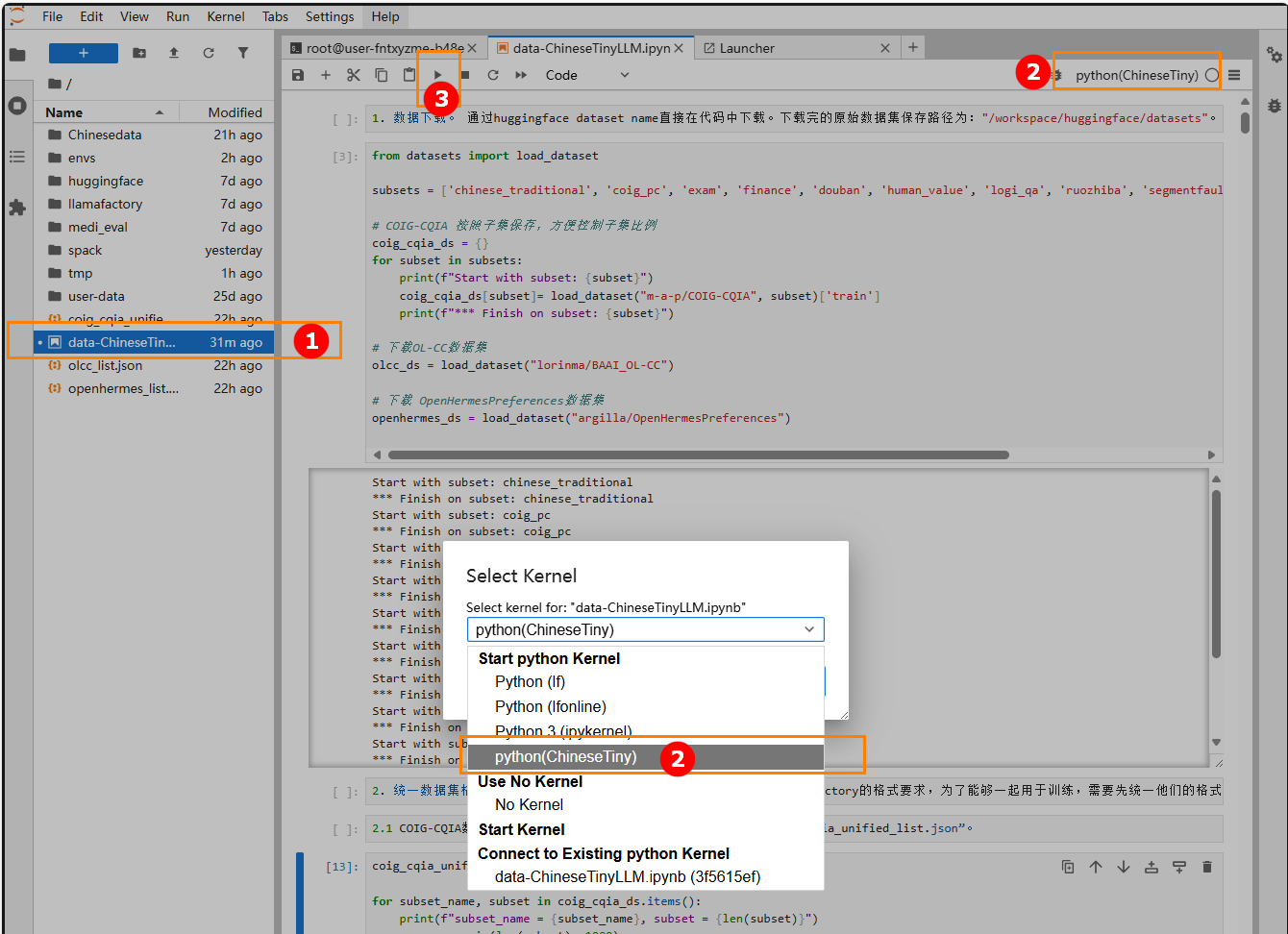Image resolution: width=1288 pixels, height=934 pixels.
Task: Upload files using the upload icon
Action: click(x=174, y=53)
